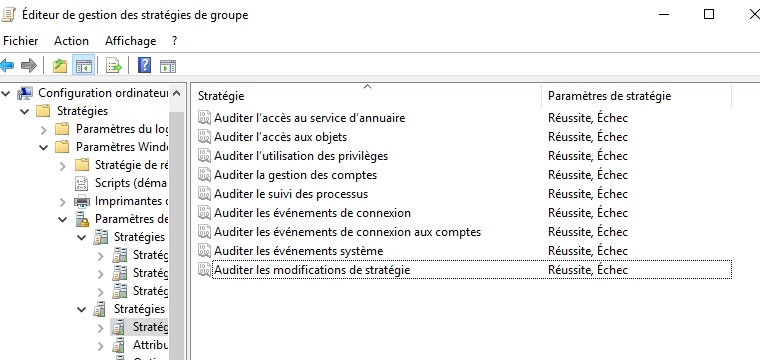The height and width of the screenshot is (360, 760).
Task: Select the Attribu... tree item
Action: coord(151,345)
